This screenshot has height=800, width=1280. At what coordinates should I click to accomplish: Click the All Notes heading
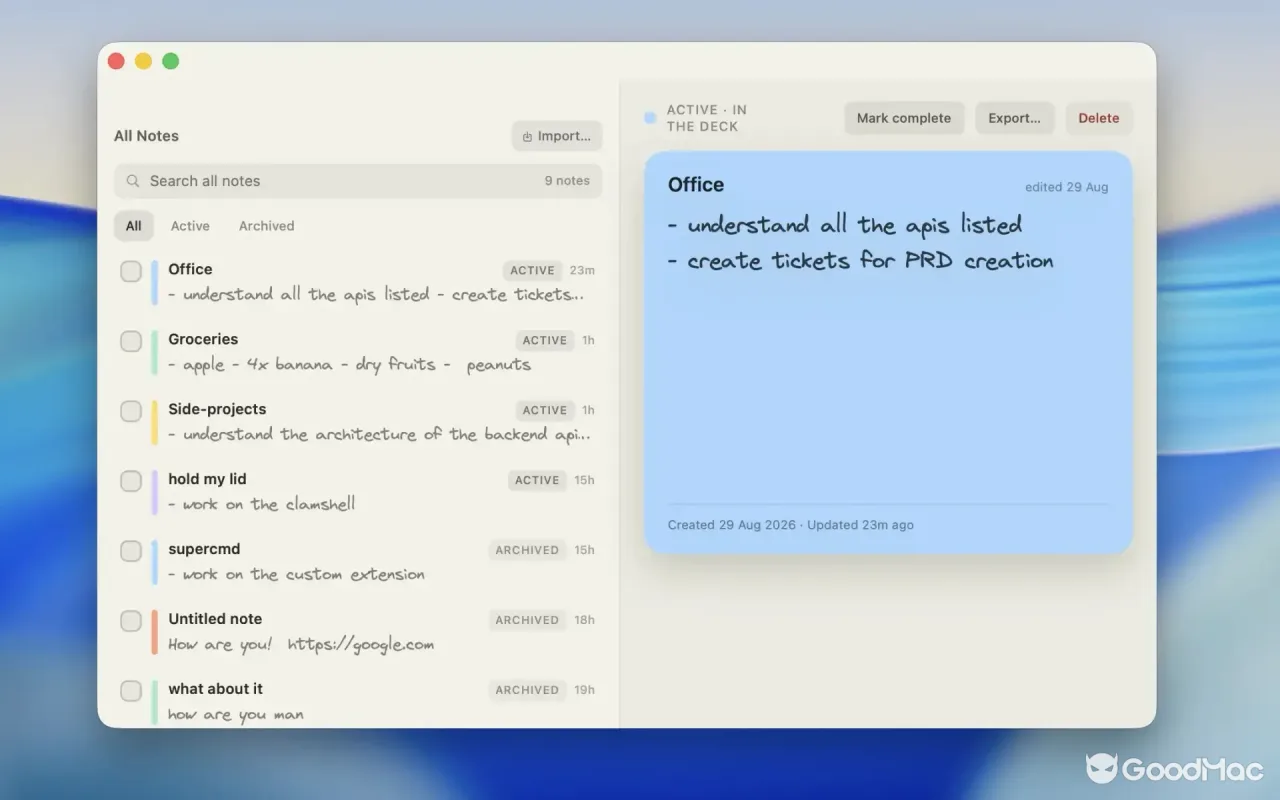146,136
